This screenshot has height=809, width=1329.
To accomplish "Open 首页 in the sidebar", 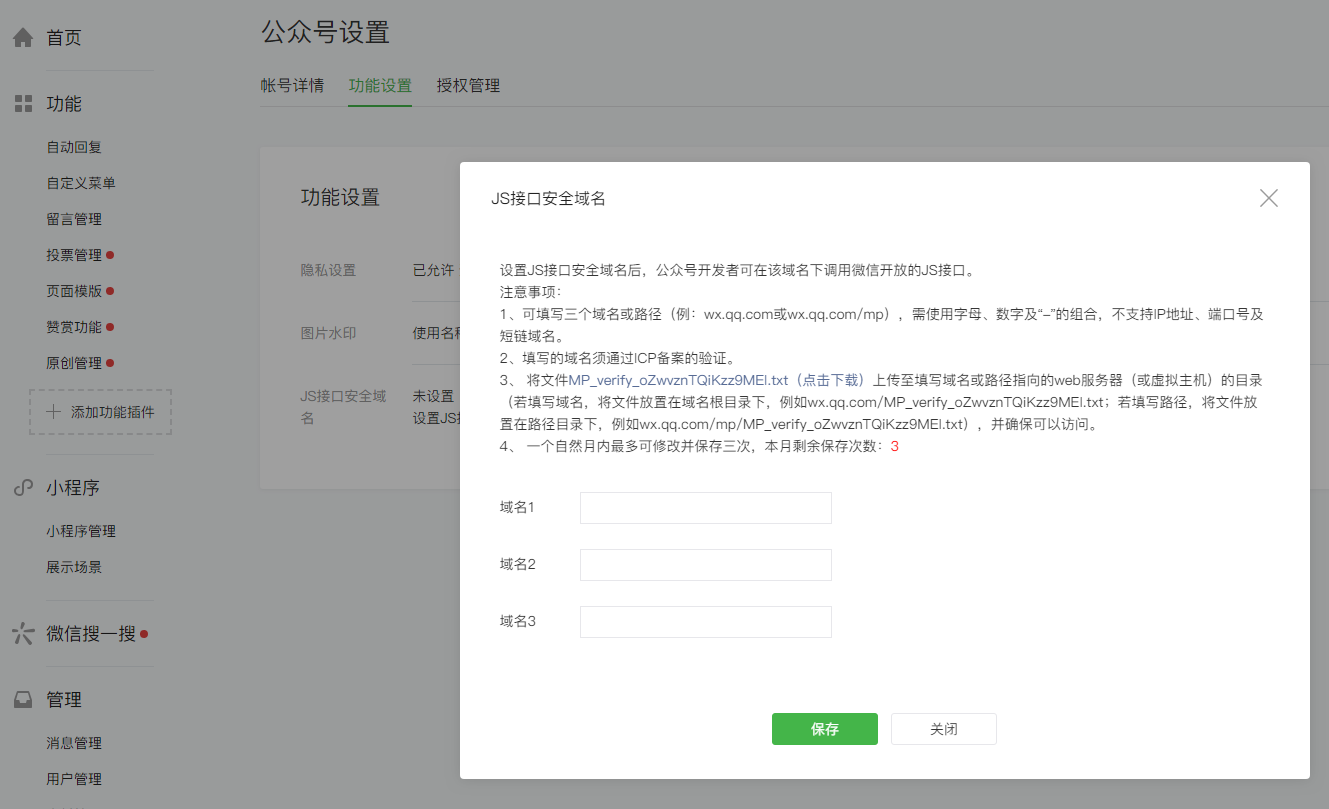I will pyautogui.click(x=64, y=38).
